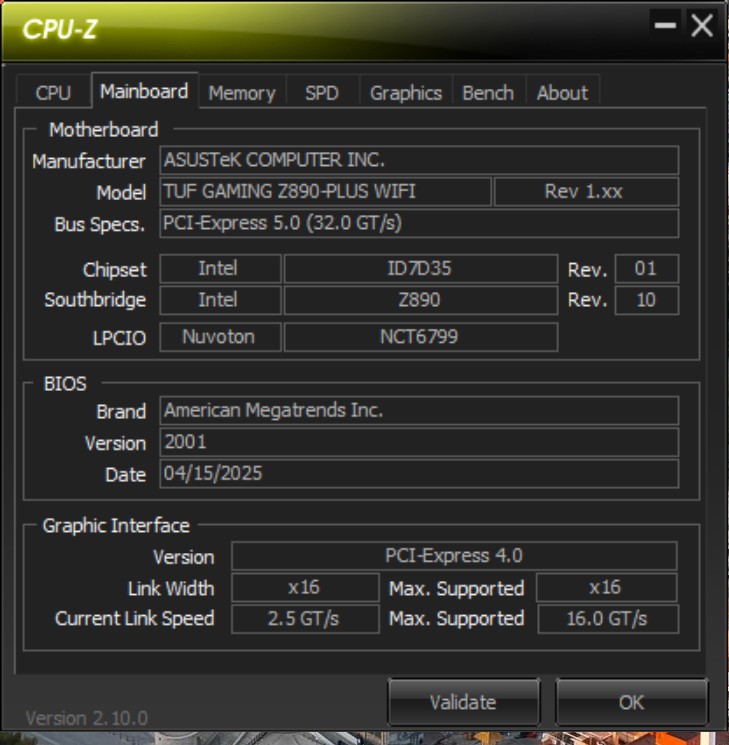Open the Memory tab
The image size is (729, 745).
pyautogui.click(x=242, y=92)
